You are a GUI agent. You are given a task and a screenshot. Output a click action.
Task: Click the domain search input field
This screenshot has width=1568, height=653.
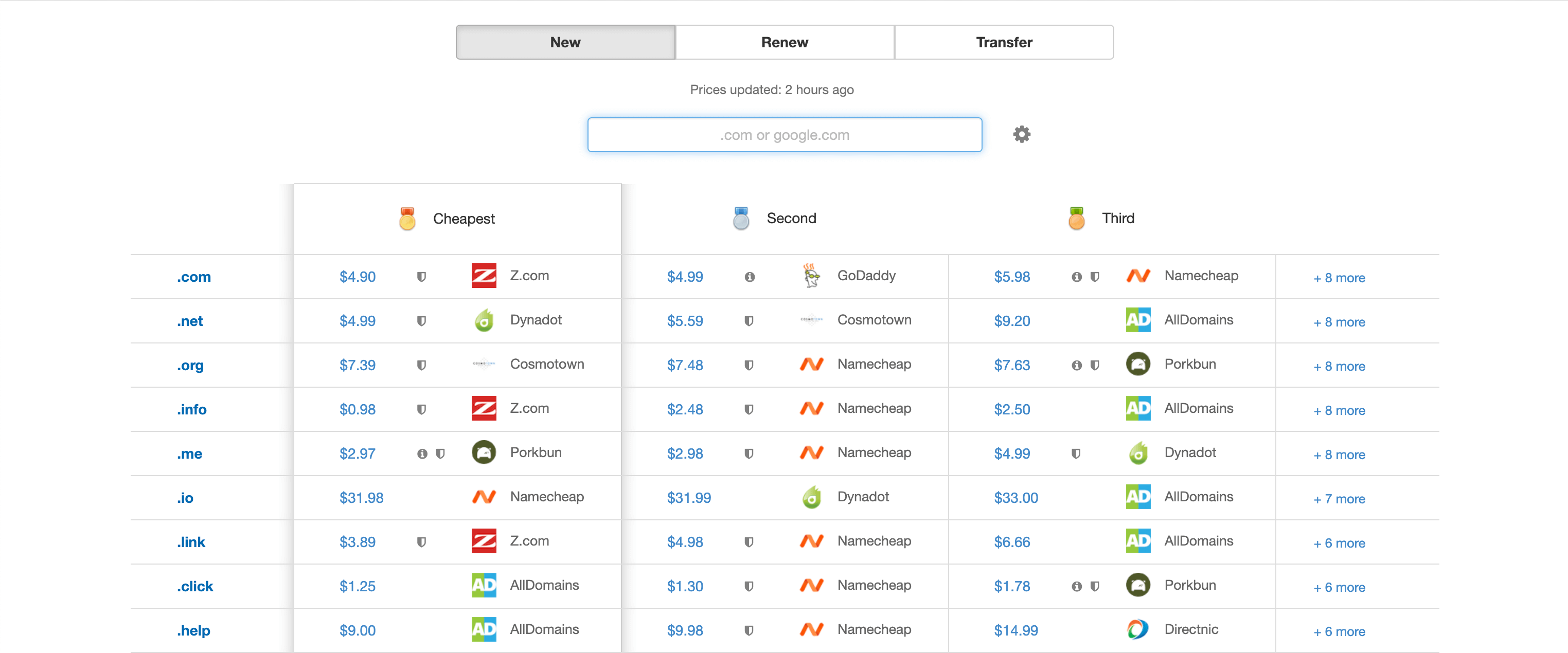(784, 134)
